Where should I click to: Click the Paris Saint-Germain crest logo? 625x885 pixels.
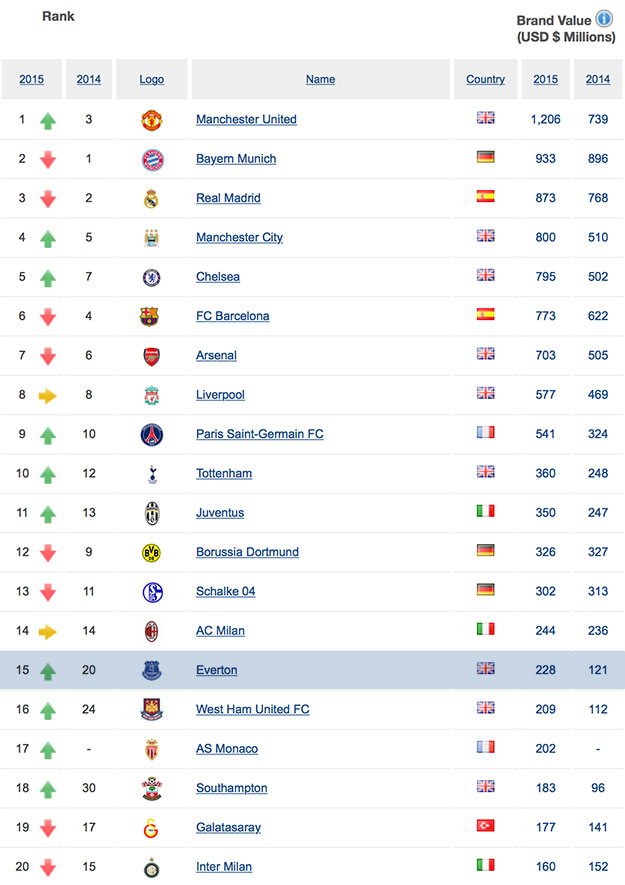152,435
